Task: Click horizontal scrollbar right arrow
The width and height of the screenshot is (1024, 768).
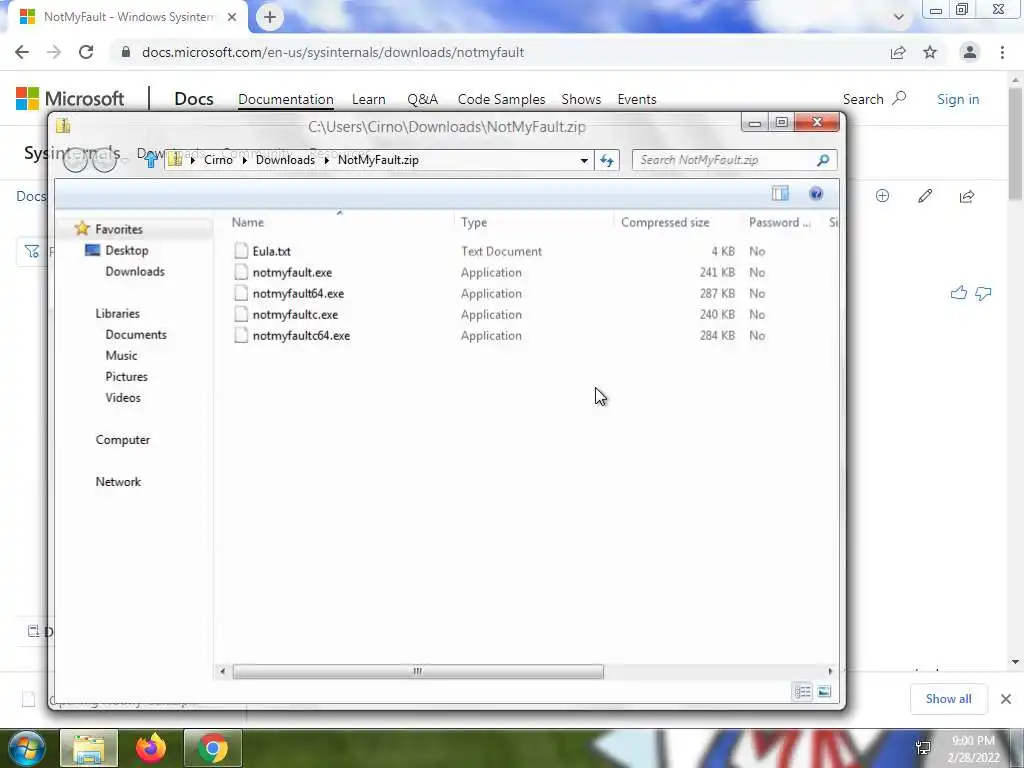Action: [x=830, y=671]
